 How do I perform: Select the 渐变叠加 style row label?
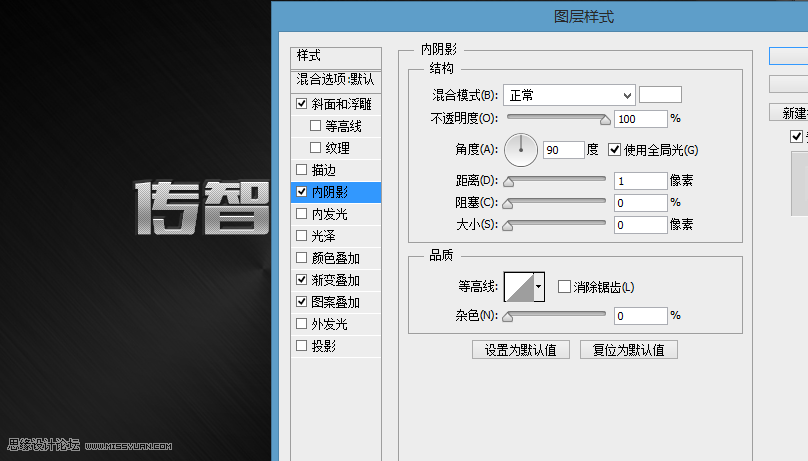(335, 280)
